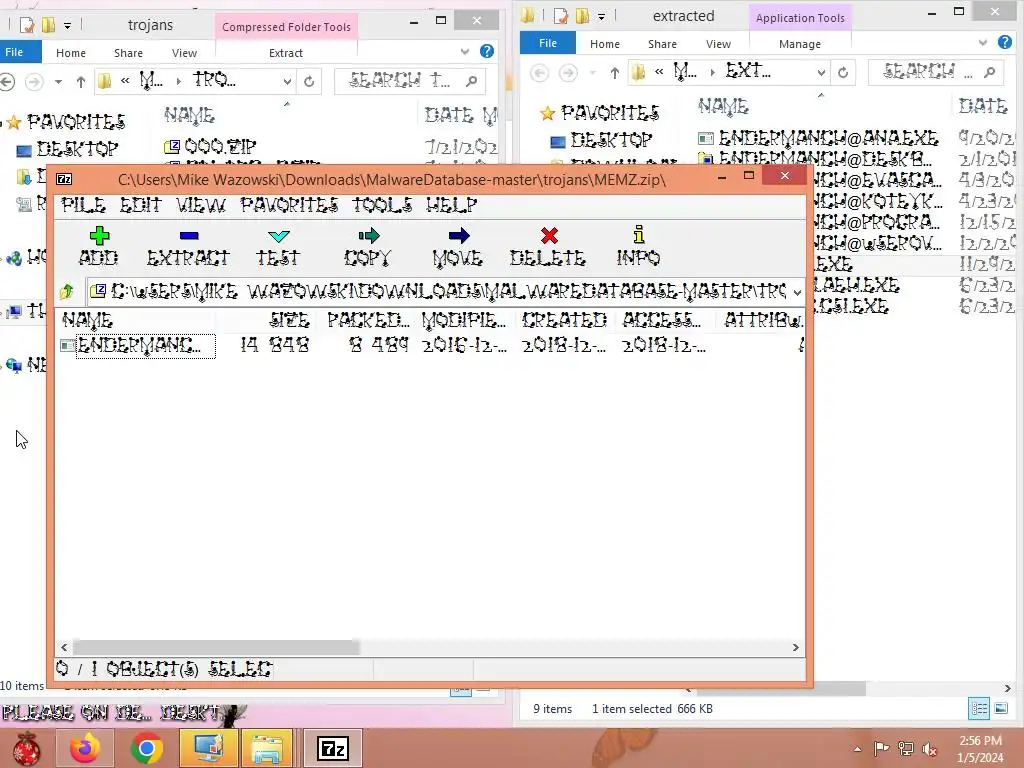Image resolution: width=1024 pixels, height=768 pixels.
Task: Expand the 7-Zip address path dropdown
Action: [797, 292]
